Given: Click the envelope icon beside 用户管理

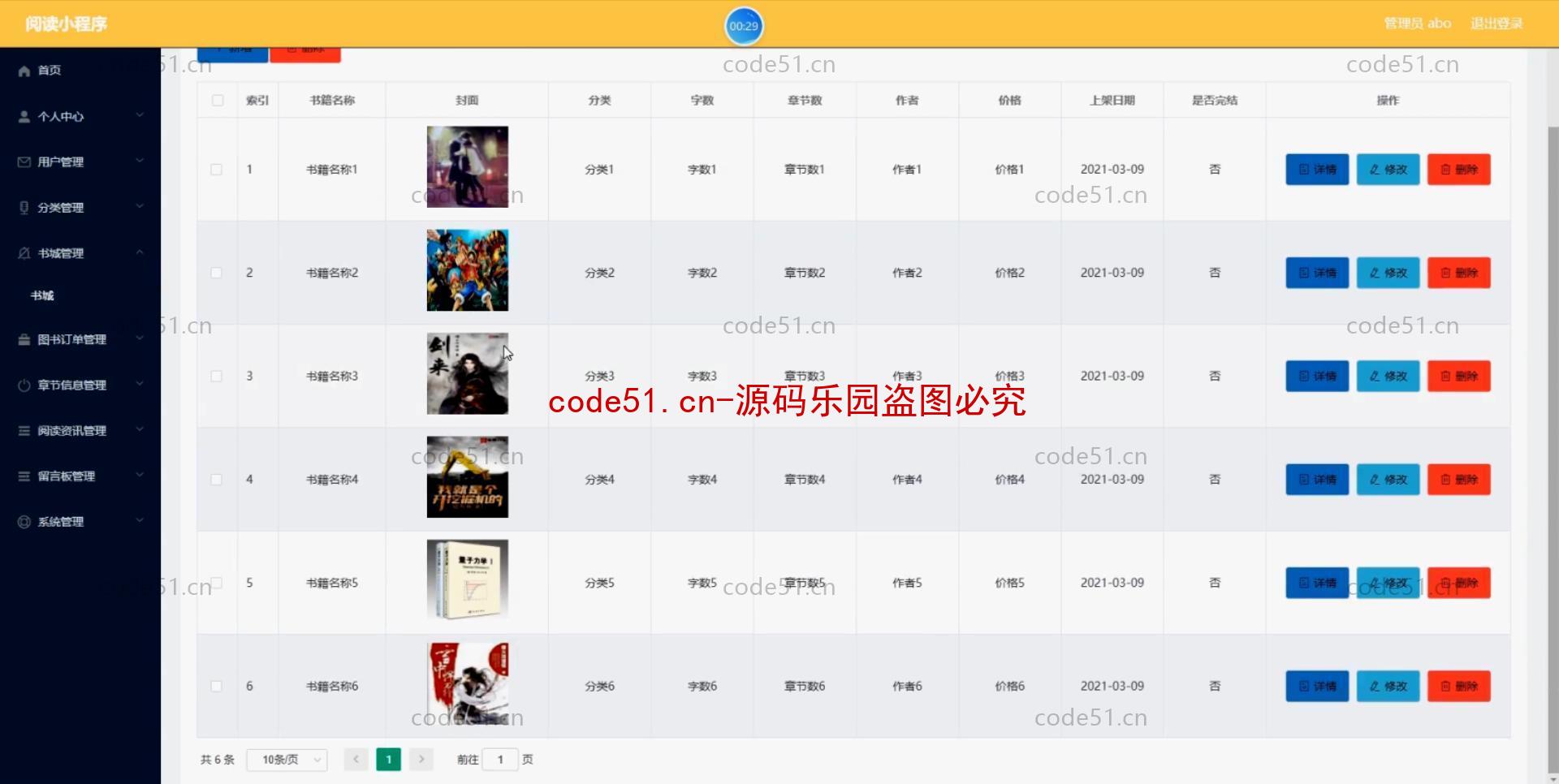Looking at the screenshot, I should coord(24,162).
